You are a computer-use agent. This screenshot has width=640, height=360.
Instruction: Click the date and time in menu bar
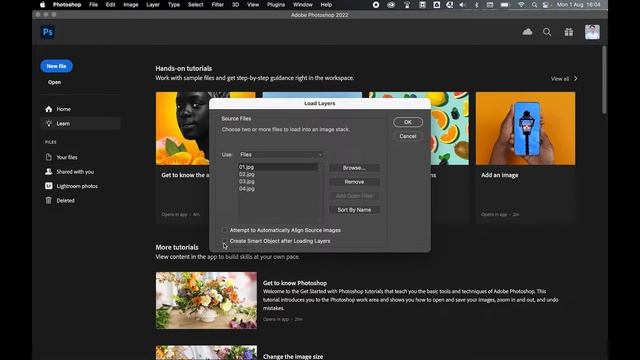[x=578, y=5]
